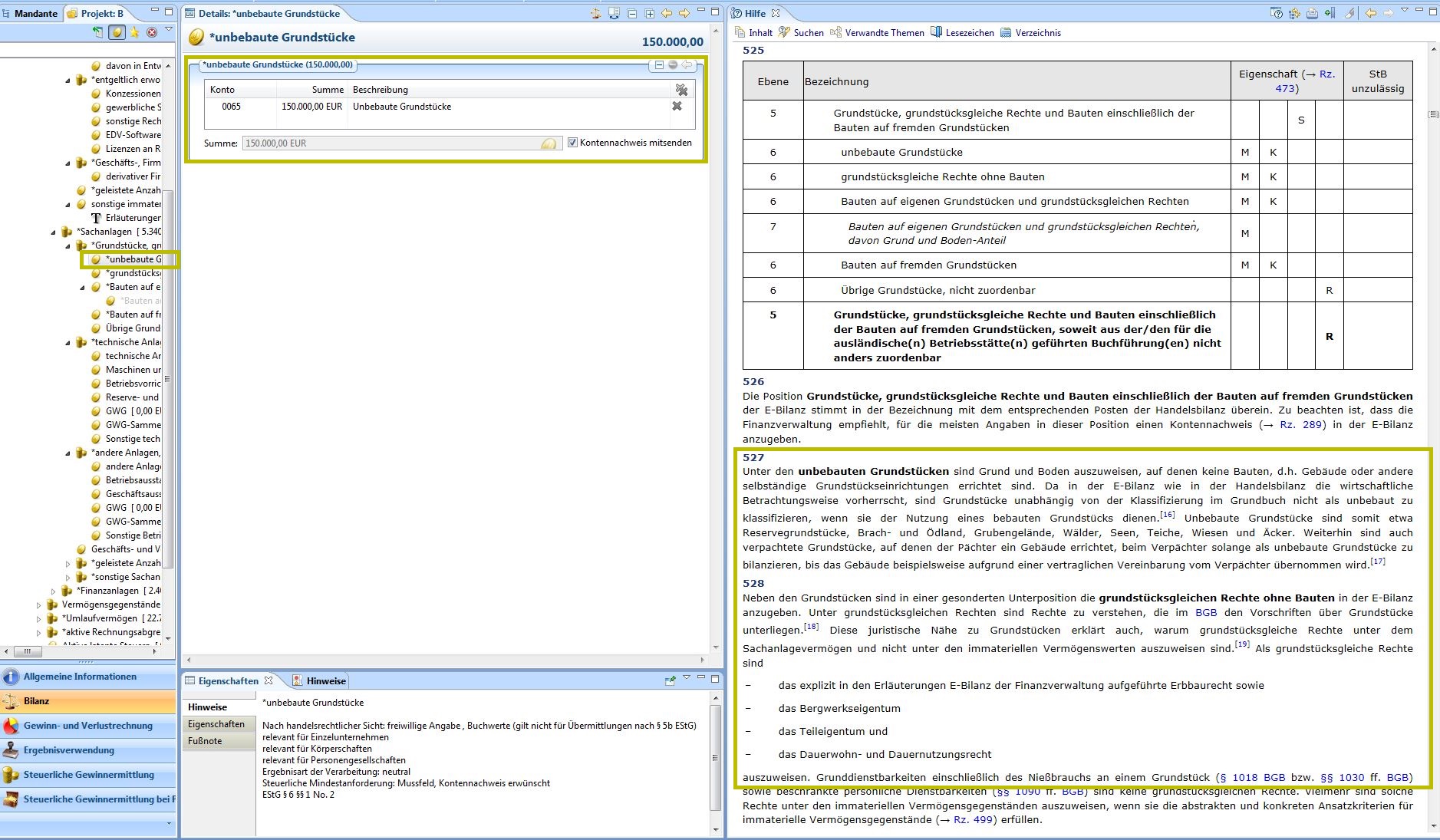Click the scales icon in Details toolbar

(x=596, y=13)
